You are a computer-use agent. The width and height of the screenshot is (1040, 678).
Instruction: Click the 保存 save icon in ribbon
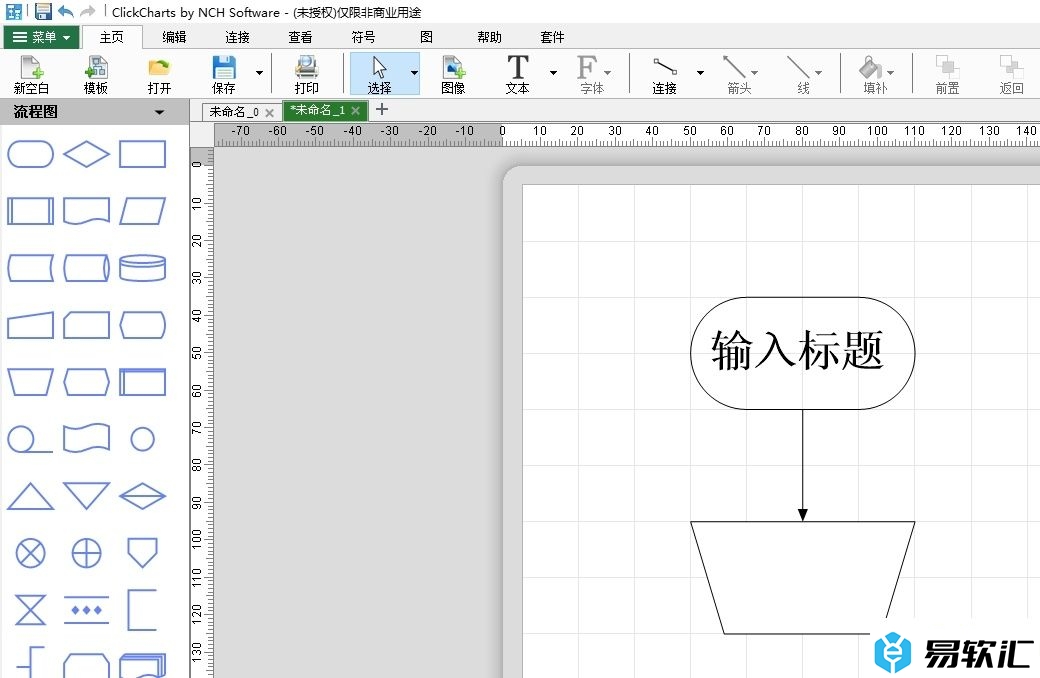coord(224,74)
